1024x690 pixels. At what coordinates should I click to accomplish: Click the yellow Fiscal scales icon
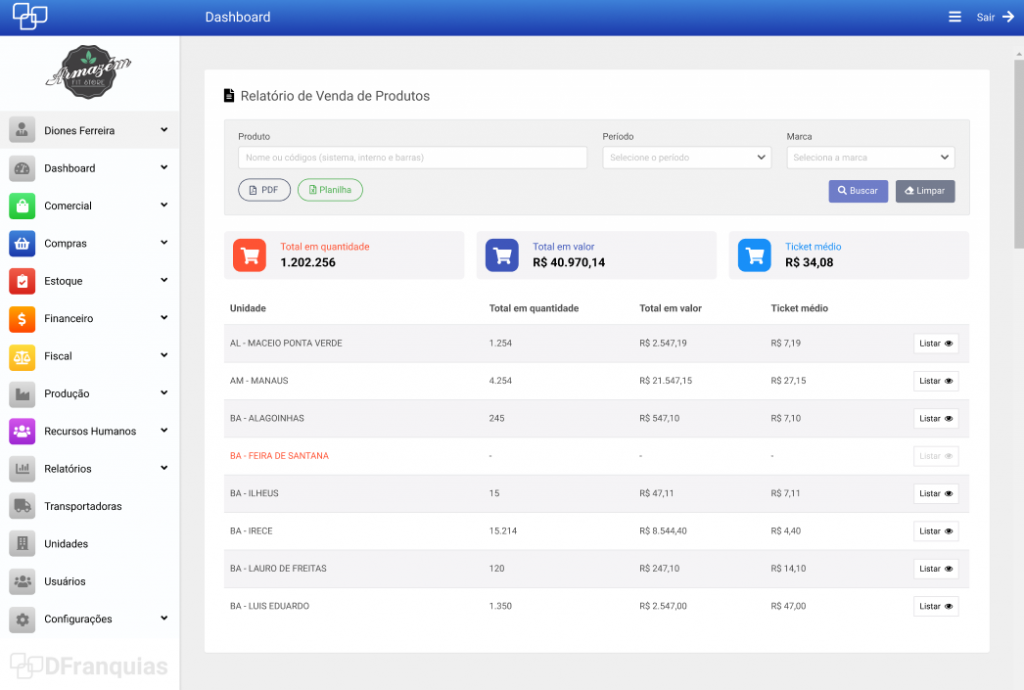(x=22, y=356)
